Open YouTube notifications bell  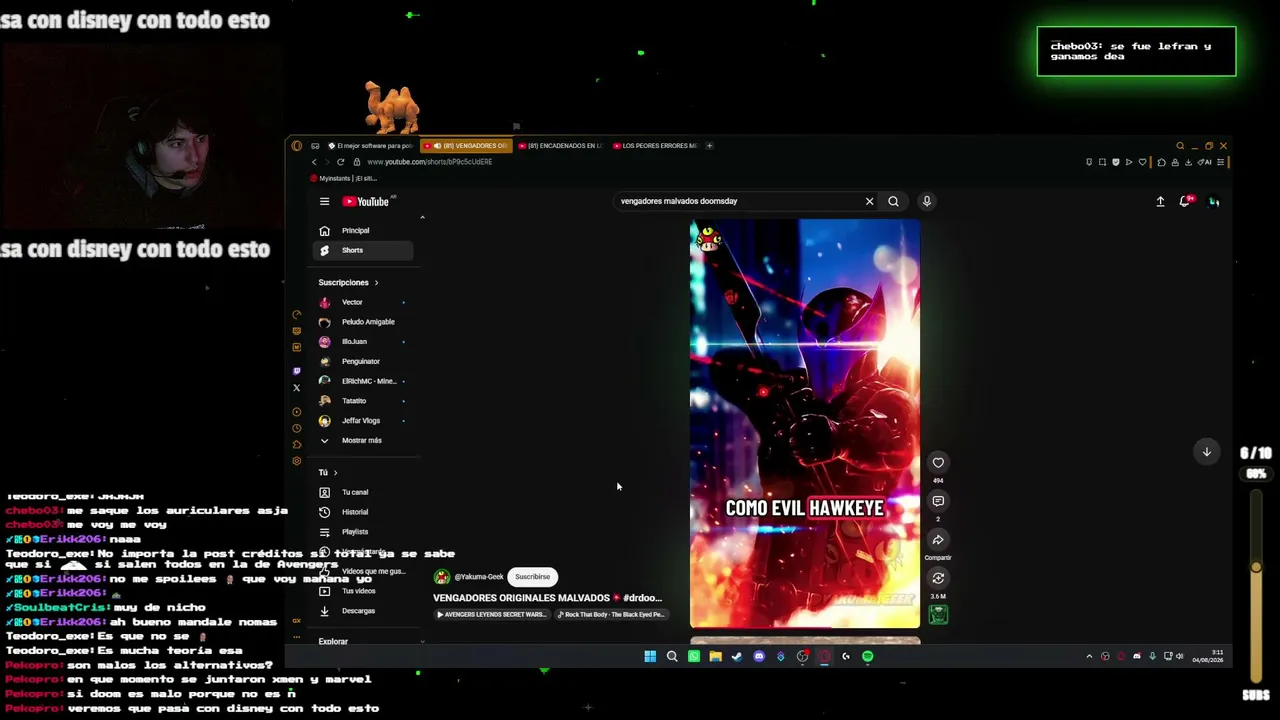point(1185,201)
